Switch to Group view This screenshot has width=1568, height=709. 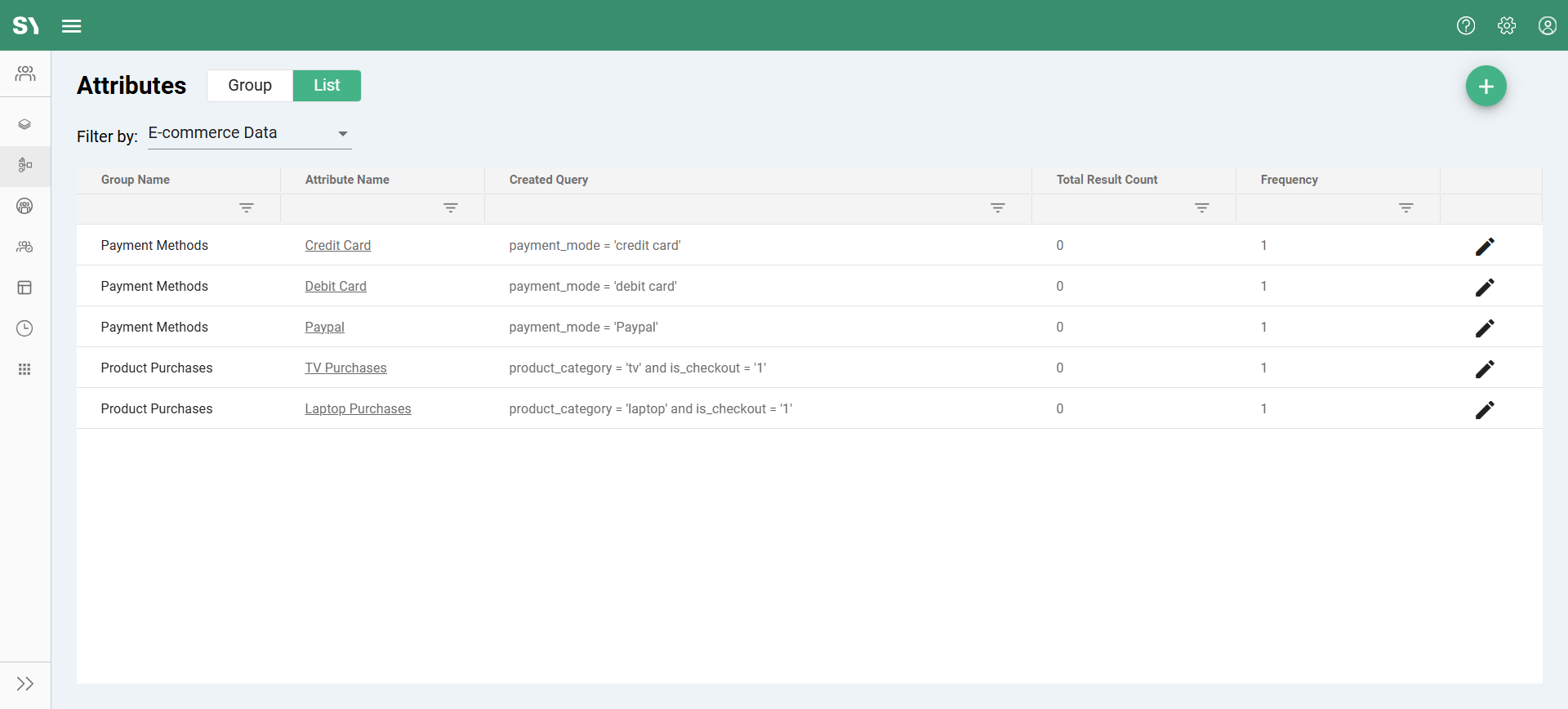click(x=250, y=86)
